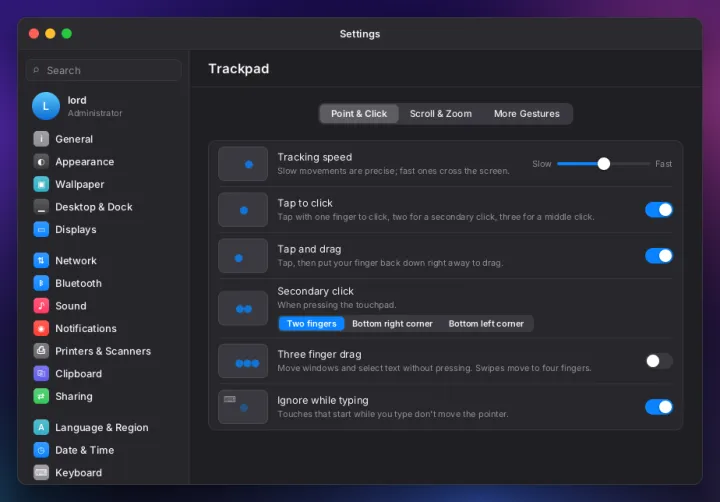This screenshot has width=720, height=502.
Task: Click in the Search field
Action: pyautogui.click(x=104, y=70)
